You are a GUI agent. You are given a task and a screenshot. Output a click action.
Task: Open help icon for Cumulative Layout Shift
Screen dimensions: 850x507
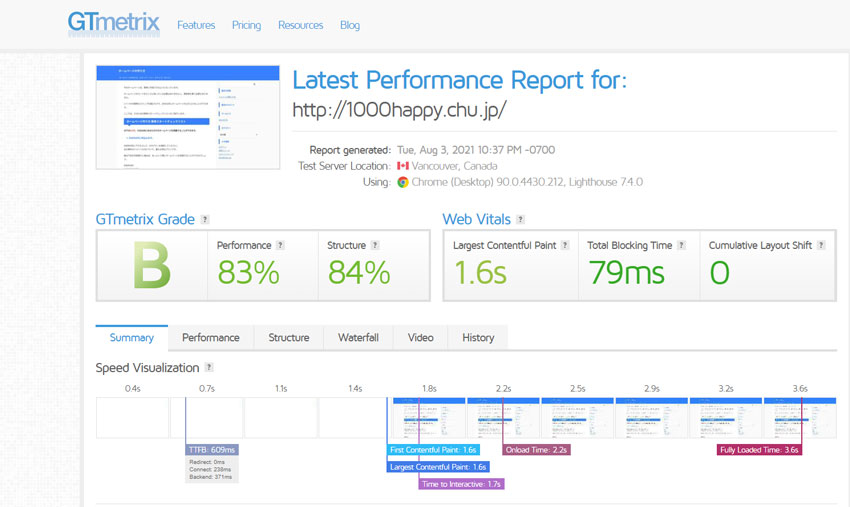tap(821, 245)
